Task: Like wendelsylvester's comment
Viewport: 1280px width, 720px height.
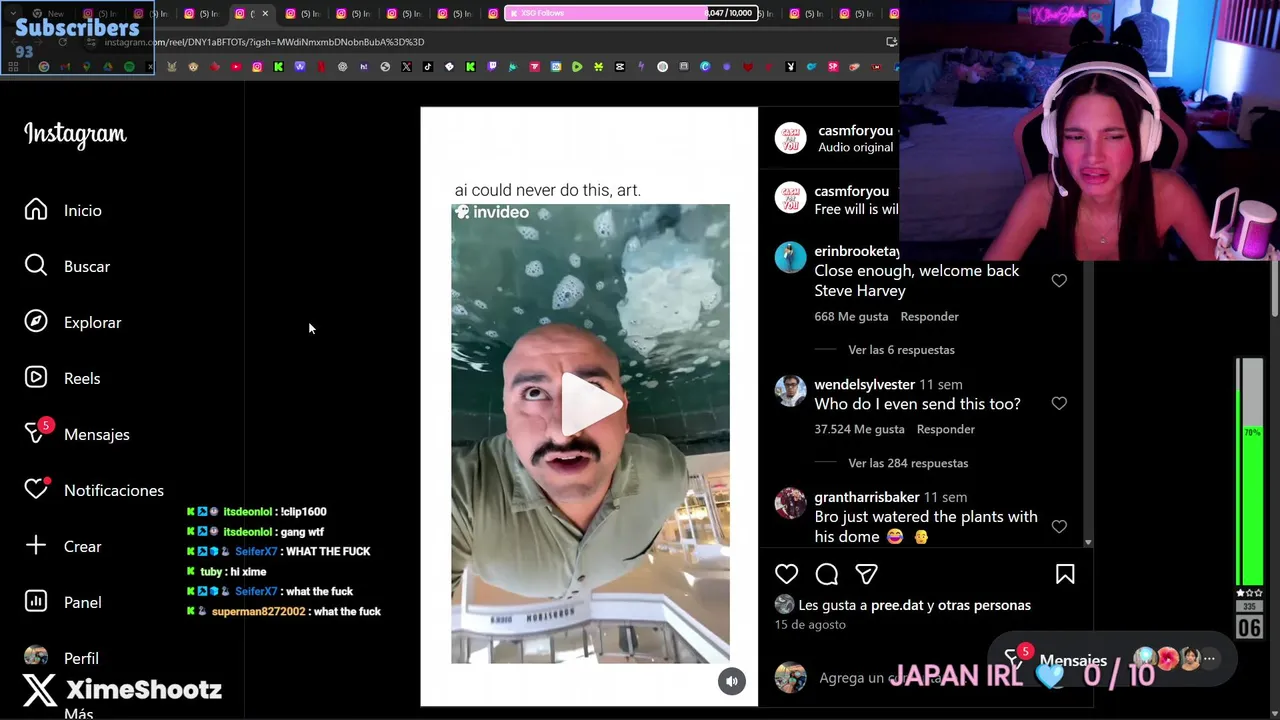Action: [x=1059, y=403]
